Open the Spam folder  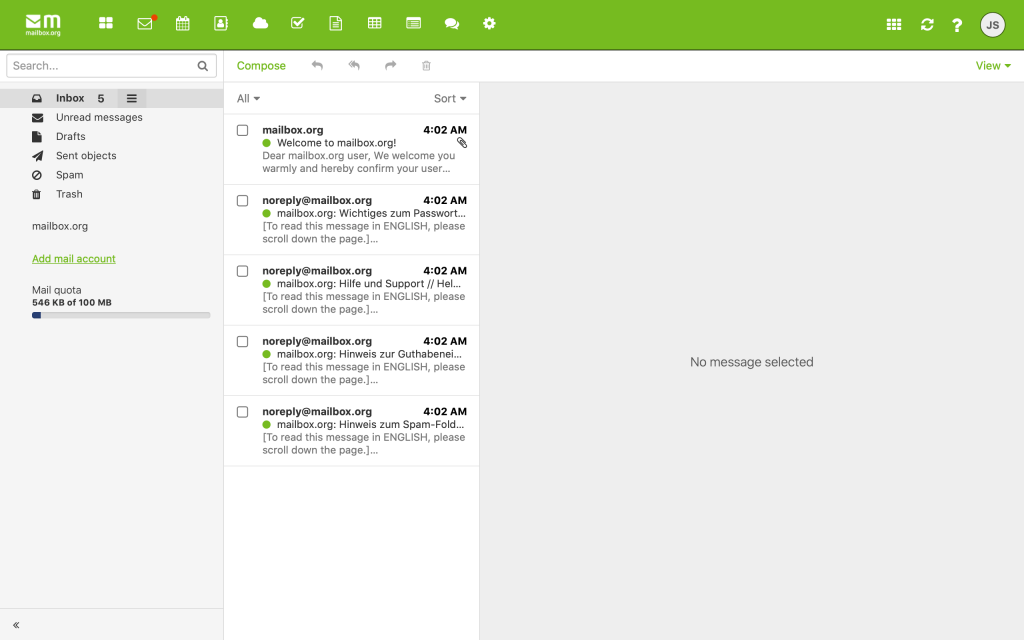(x=111, y=175)
